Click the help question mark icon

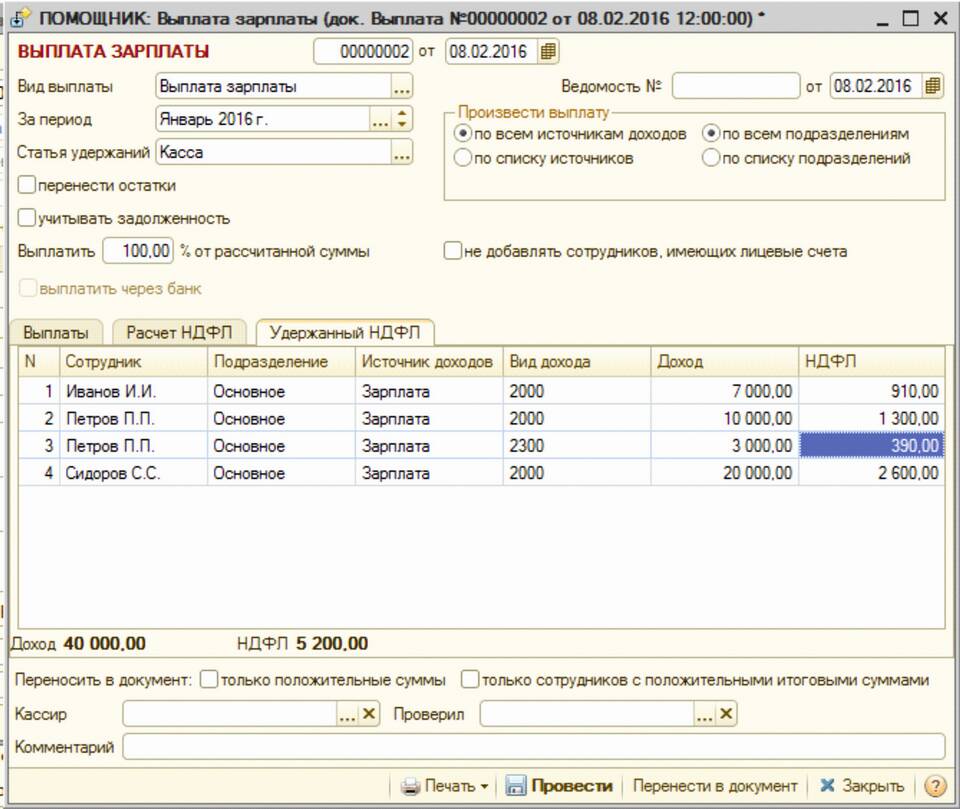[934, 786]
